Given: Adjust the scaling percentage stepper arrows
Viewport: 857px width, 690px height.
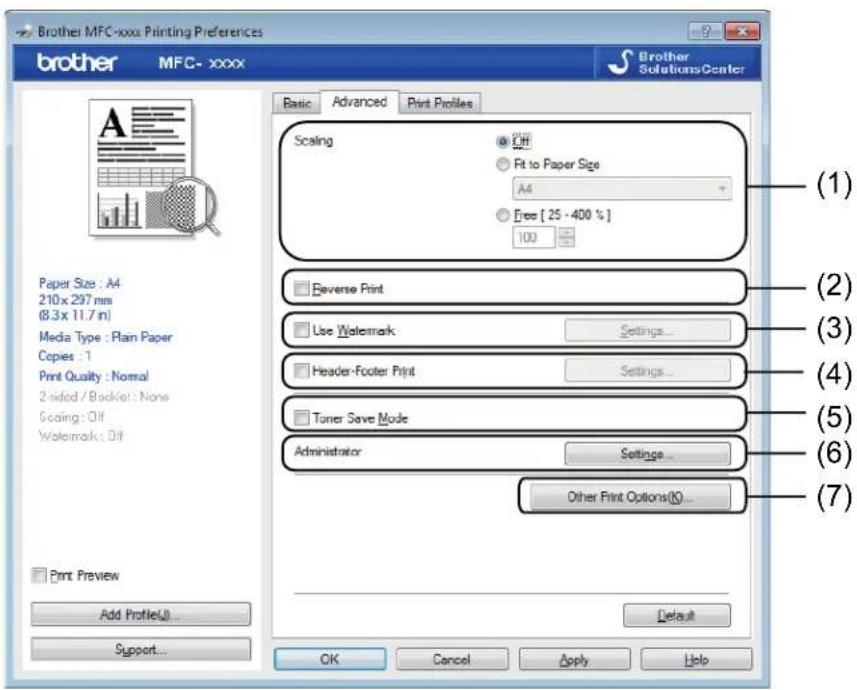Looking at the screenshot, I should (x=566, y=237).
